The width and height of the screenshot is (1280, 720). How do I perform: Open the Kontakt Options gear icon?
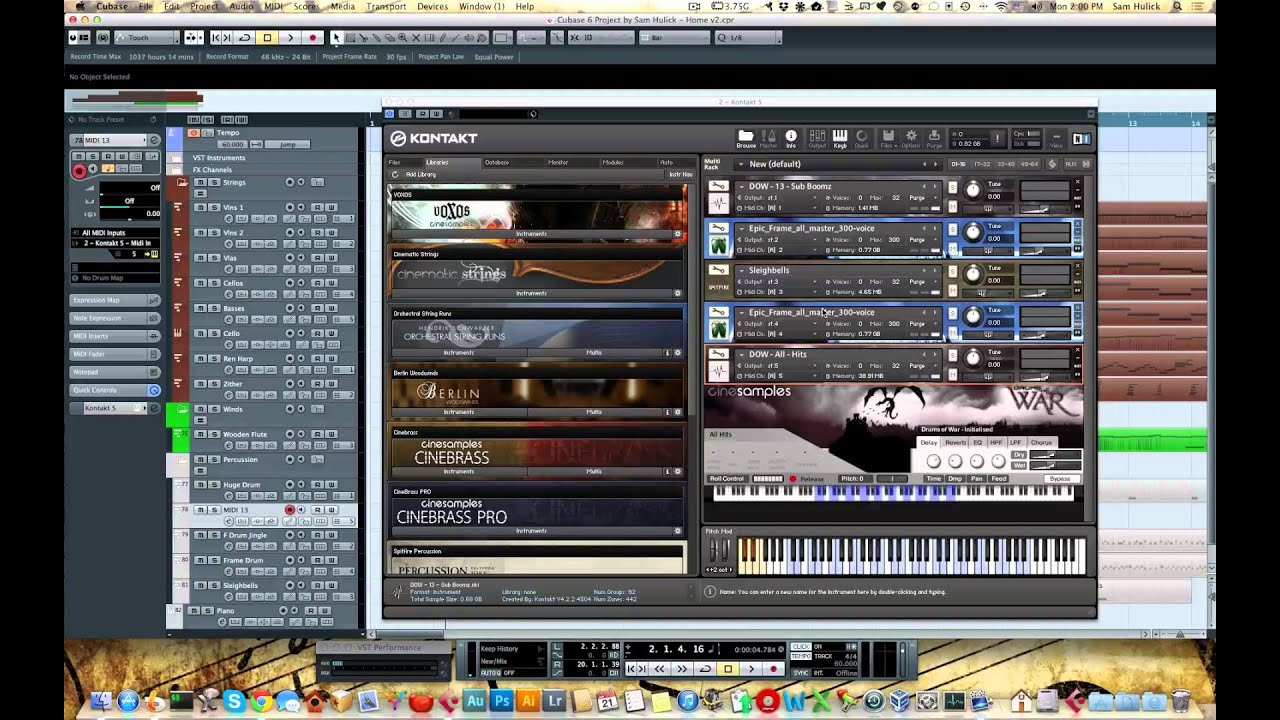pyautogui.click(x=911, y=138)
